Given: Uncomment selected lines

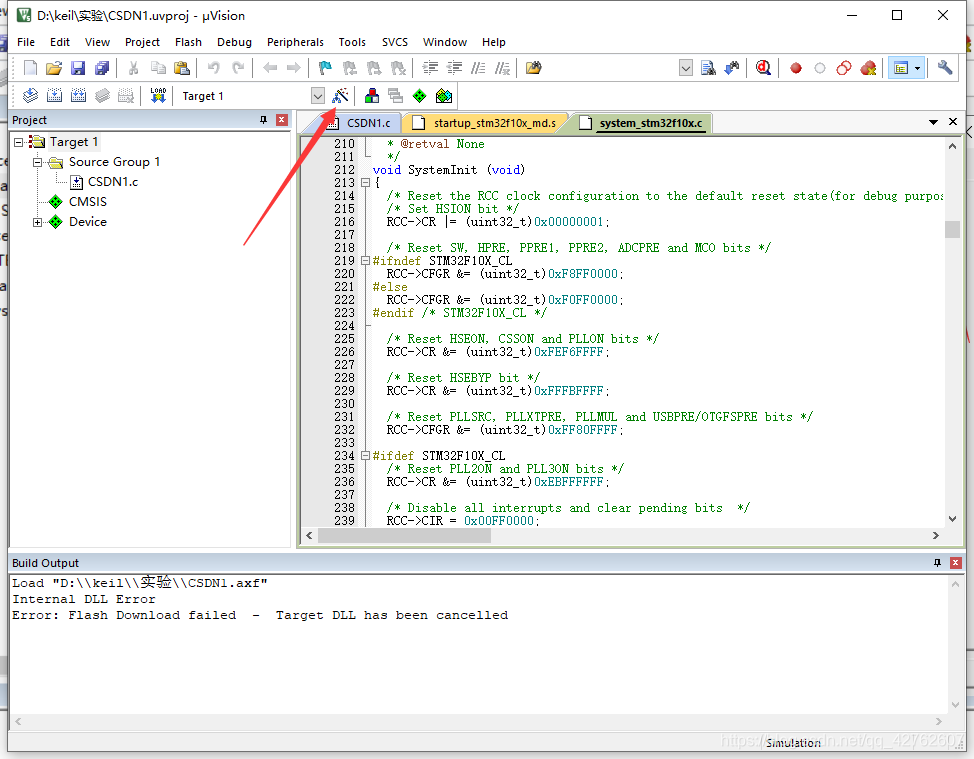Looking at the screenshot, I should [x=503, y=68].
